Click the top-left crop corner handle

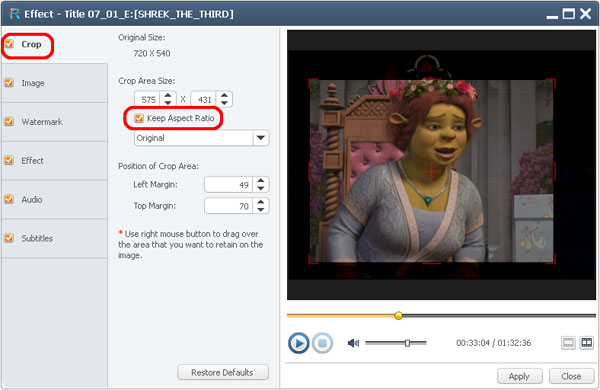coord(312,82)
